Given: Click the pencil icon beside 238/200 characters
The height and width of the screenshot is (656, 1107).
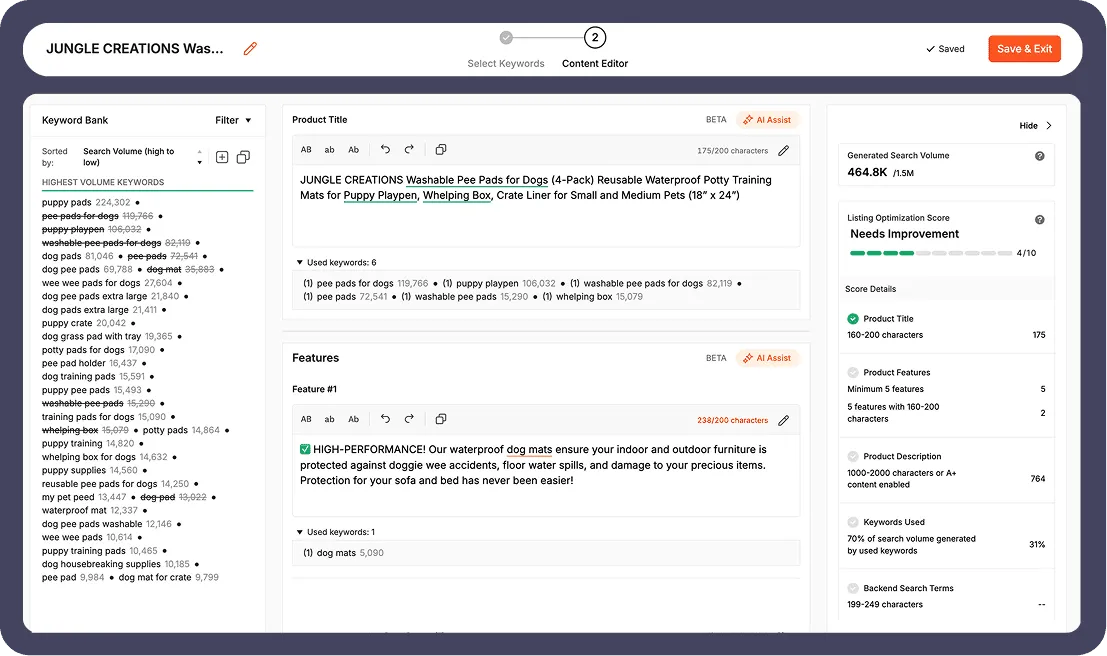Looking at the screenshot, I should coord(783,420).
